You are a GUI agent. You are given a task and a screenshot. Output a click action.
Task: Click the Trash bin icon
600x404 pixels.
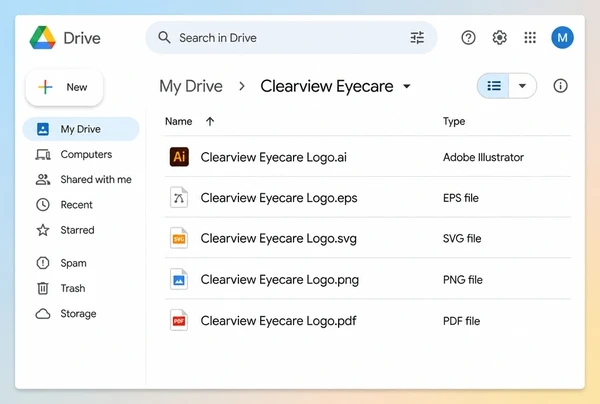click(x=43, y=288)
